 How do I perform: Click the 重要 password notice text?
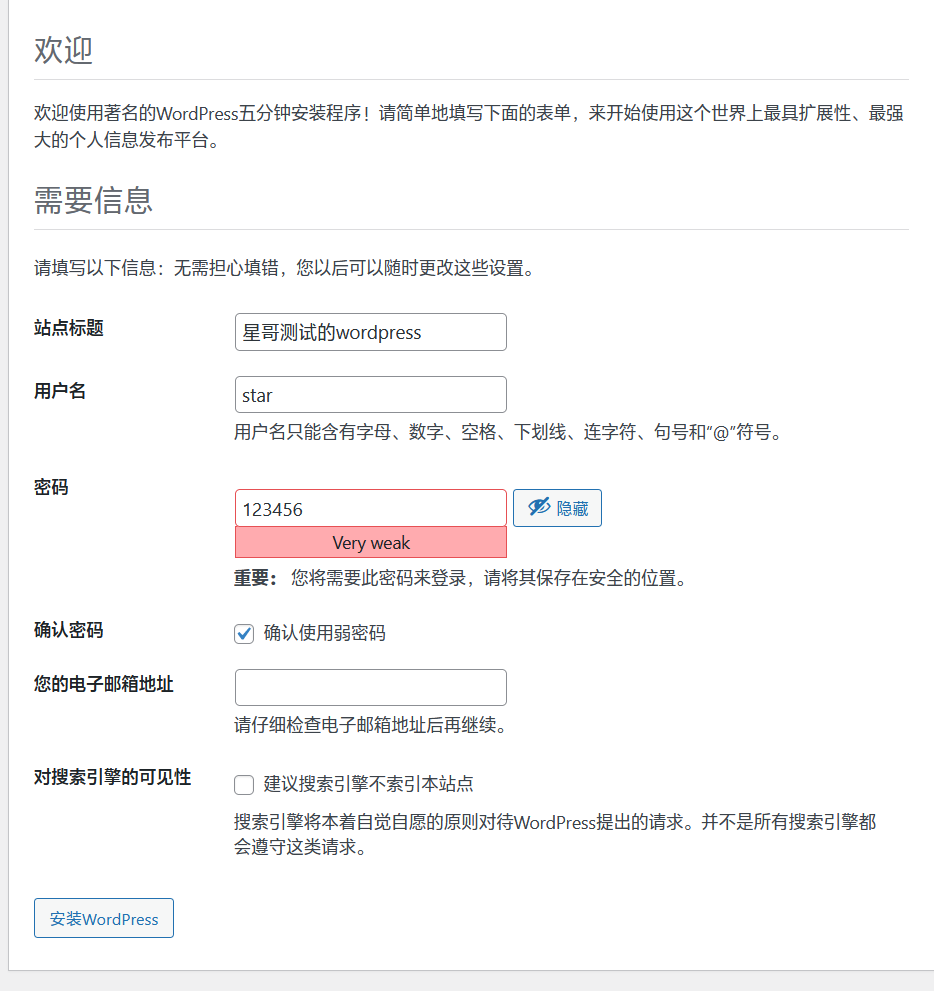[x=461, y=578]
